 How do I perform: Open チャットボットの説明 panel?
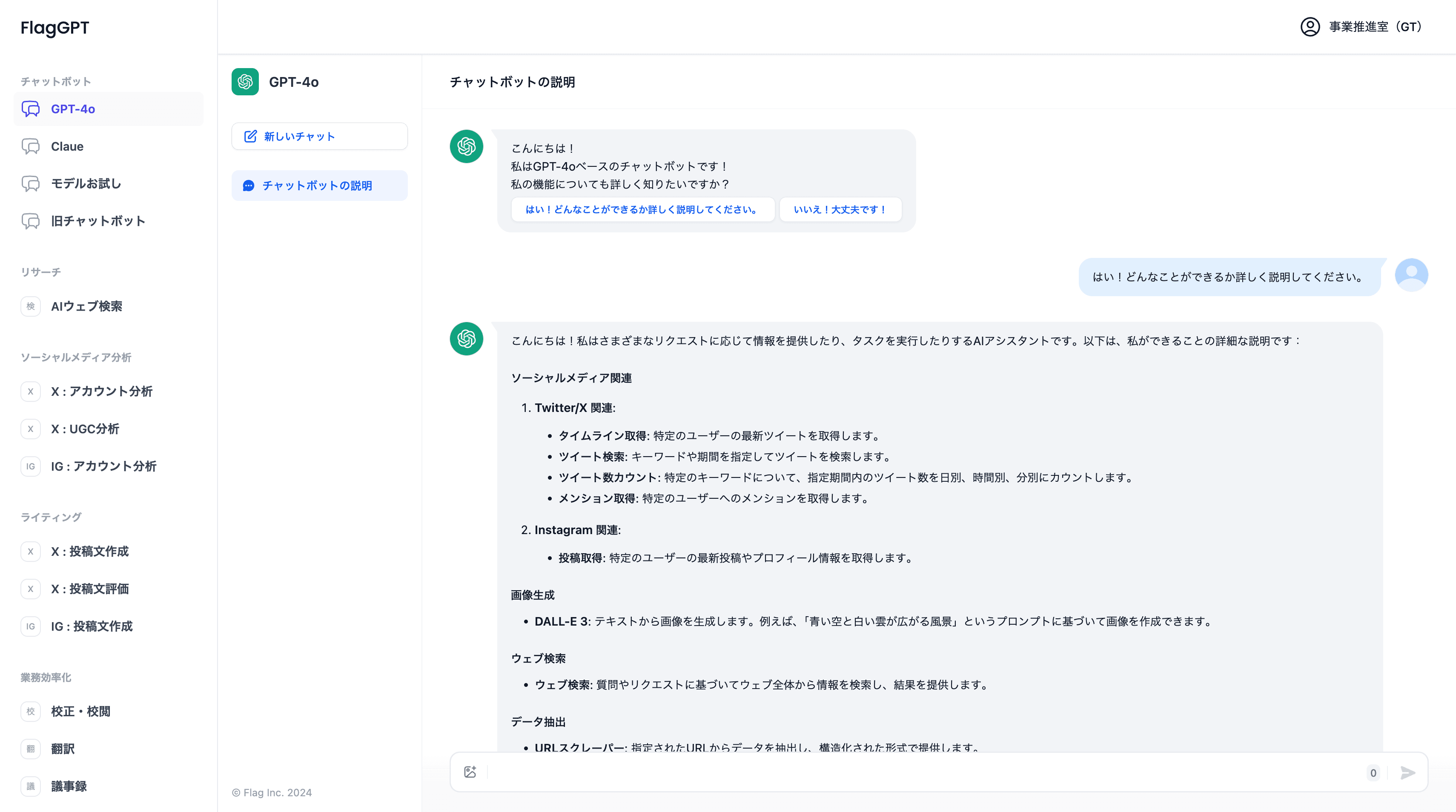(319, 186)
